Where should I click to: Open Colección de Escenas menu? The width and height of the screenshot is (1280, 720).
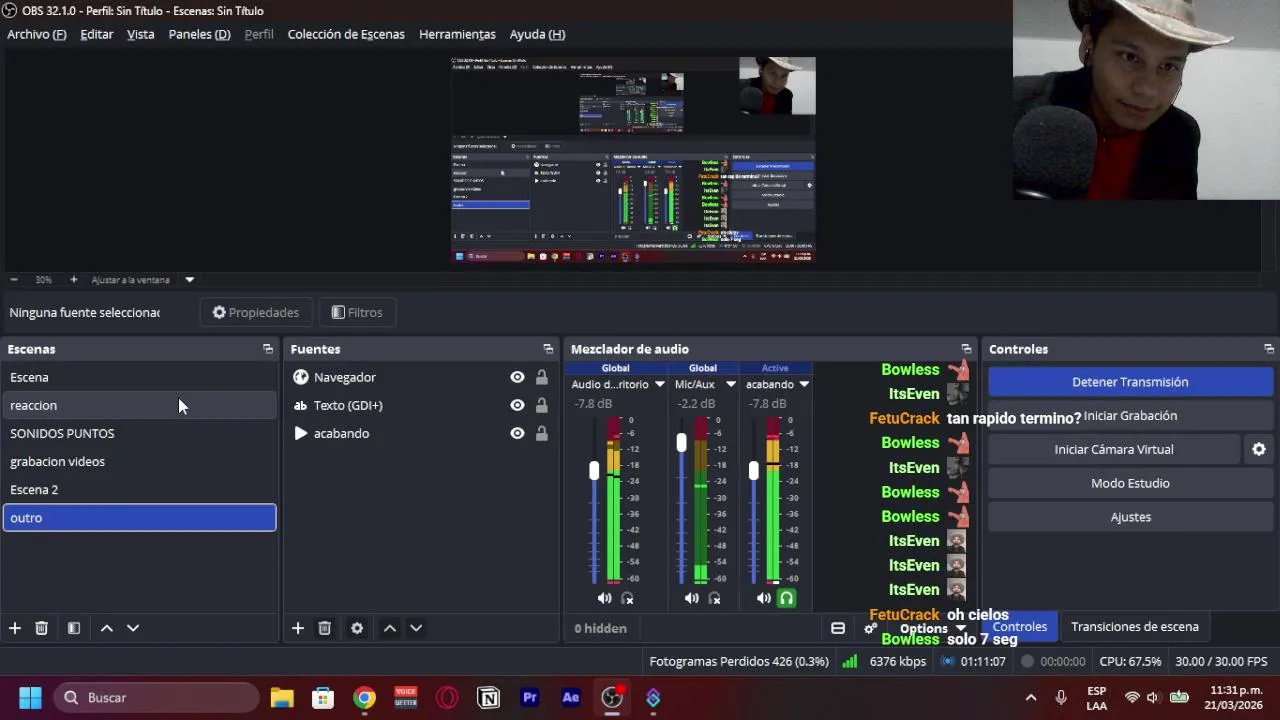(346, 34)
